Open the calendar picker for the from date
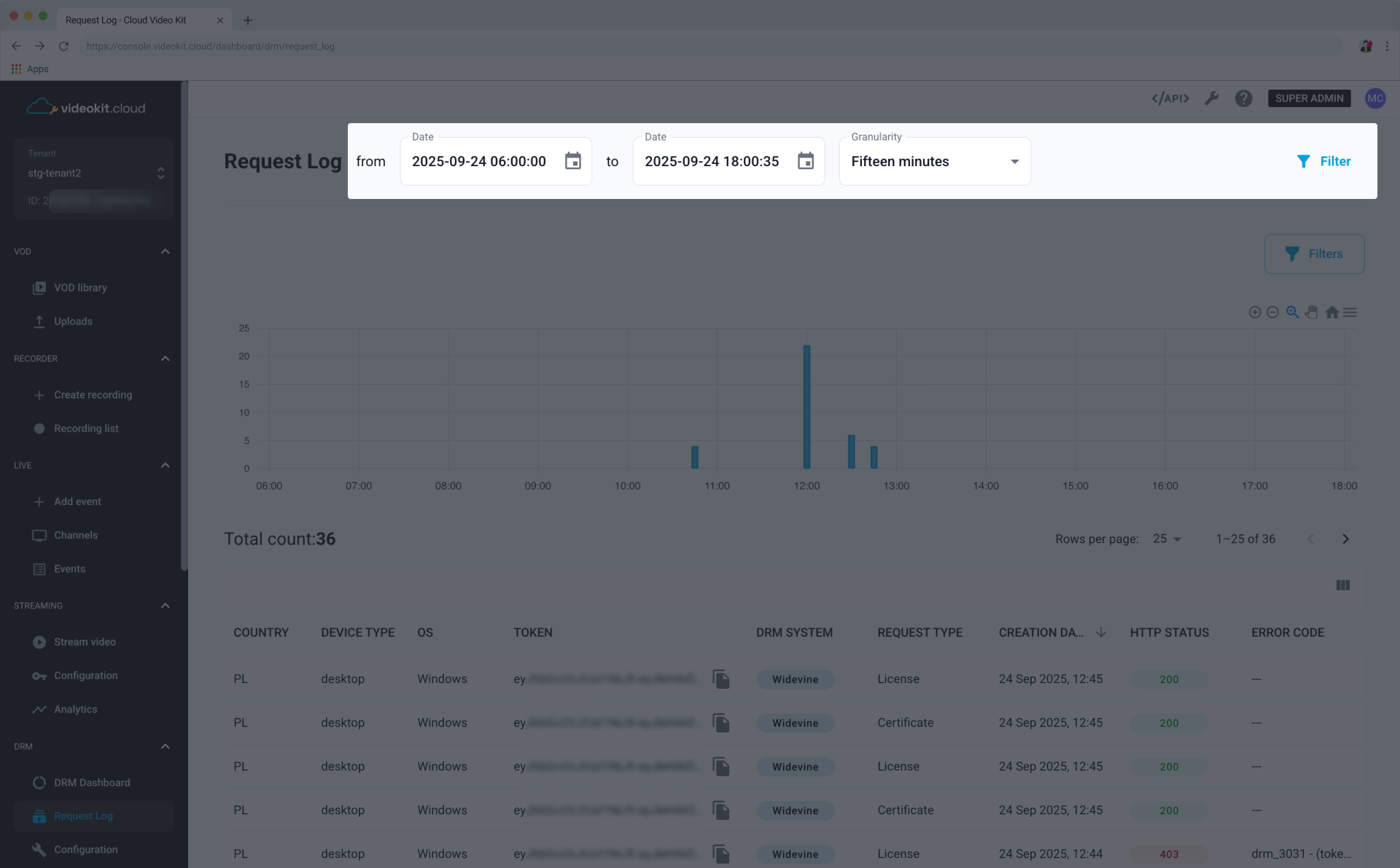1400x868 pixels. [573, 161]
